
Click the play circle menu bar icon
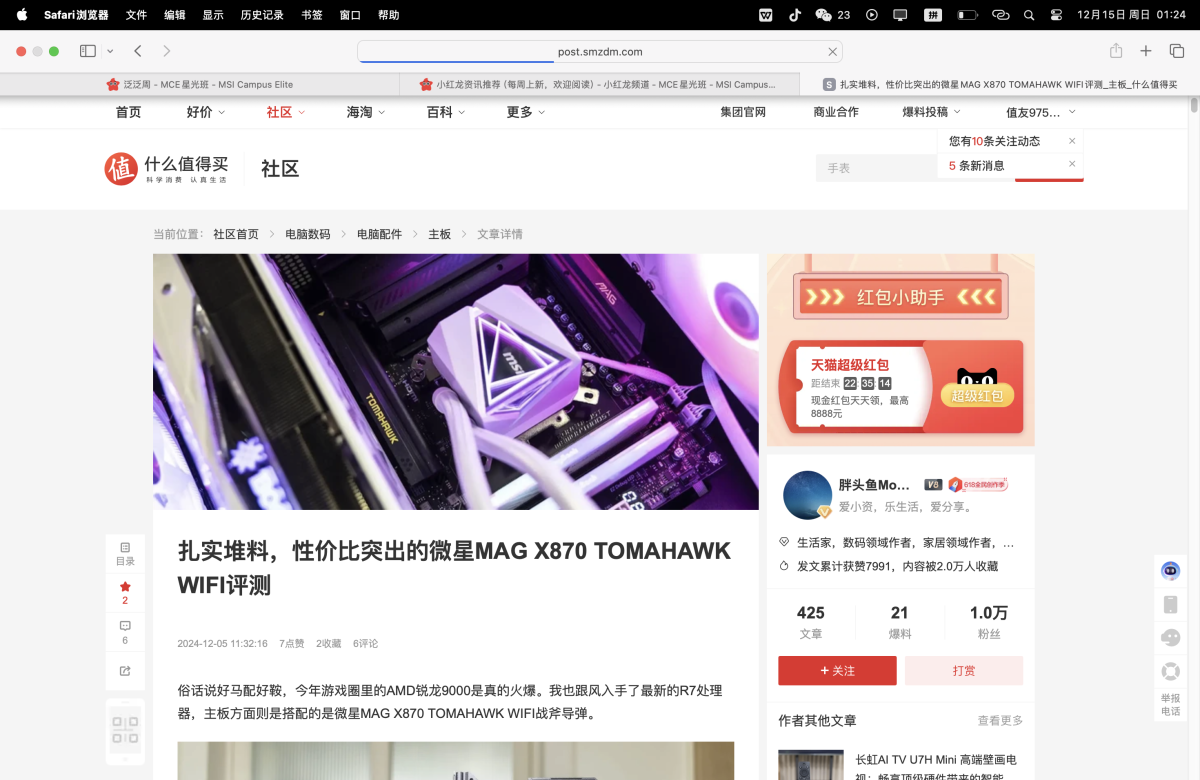pos(872,15)
